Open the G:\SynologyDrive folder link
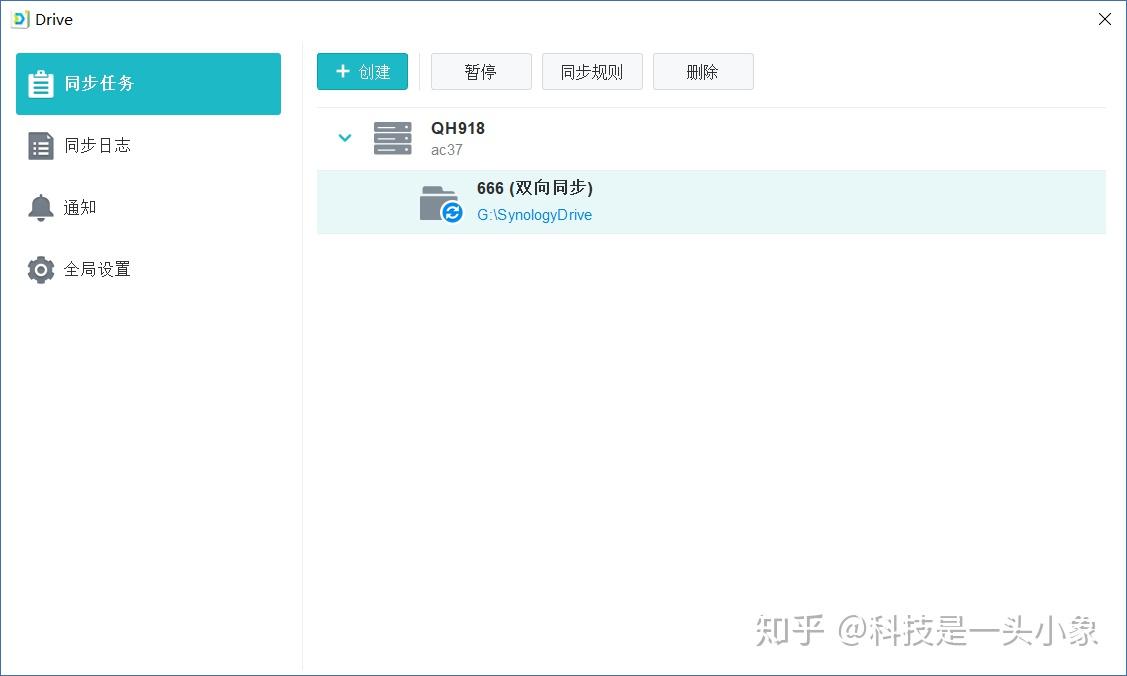This screenshot has width=1127, height=676. point(534,214)
